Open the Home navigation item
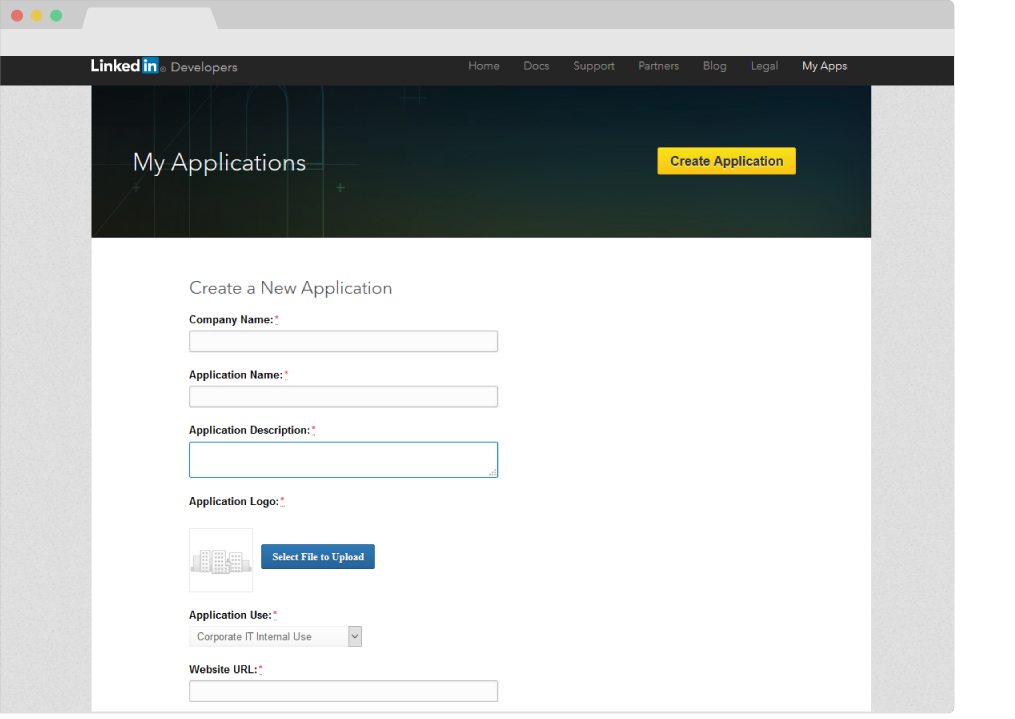The image size is (1015, 719). pyautogui.click(x=484, y=66)
